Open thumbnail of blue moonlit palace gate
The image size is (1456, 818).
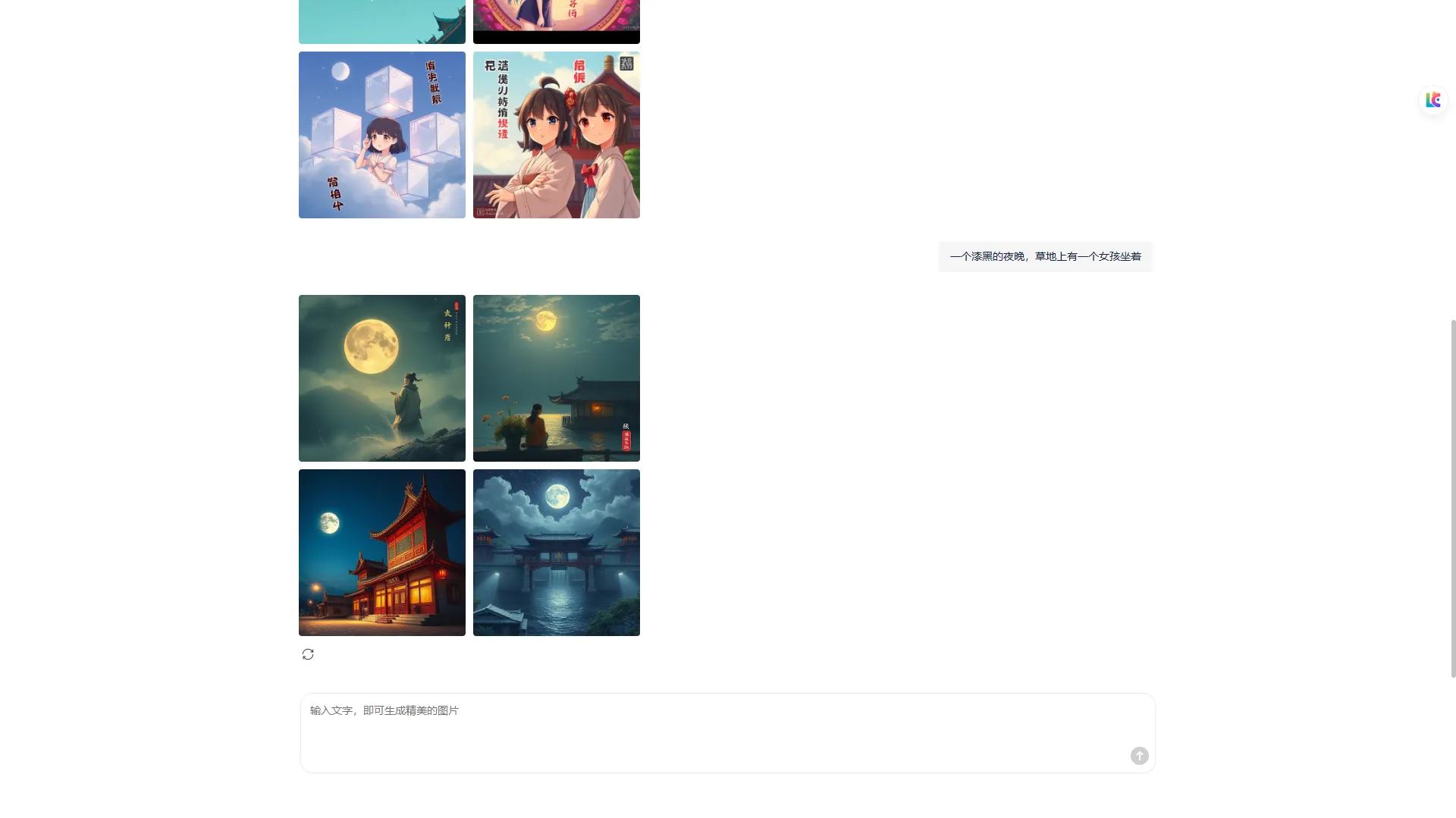(x=557, y=553)
